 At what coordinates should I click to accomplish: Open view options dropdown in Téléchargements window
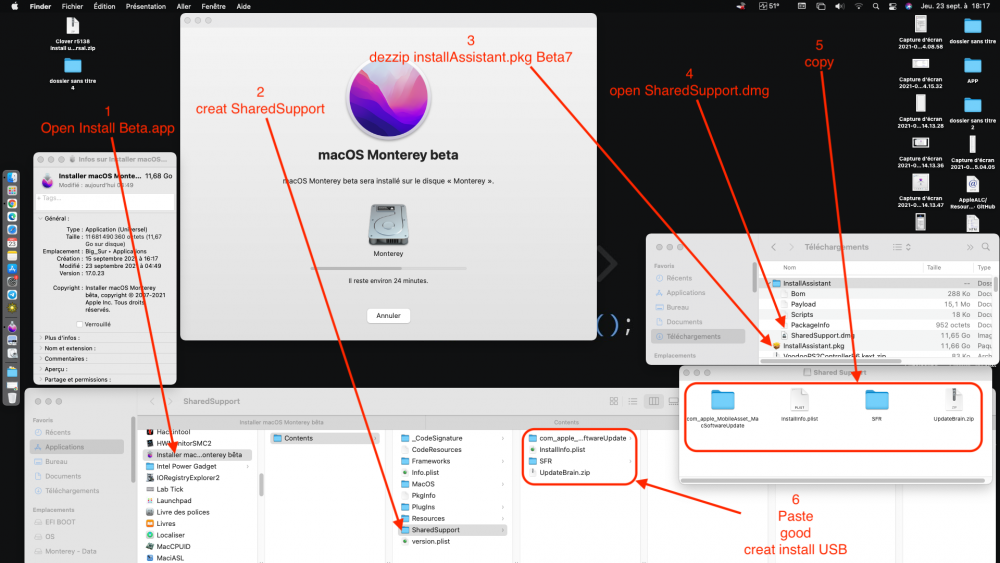(902, 247)
